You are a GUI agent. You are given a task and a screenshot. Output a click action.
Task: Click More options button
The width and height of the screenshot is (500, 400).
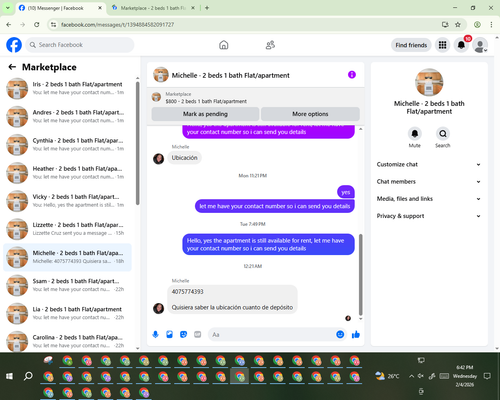tap(310, 114)
